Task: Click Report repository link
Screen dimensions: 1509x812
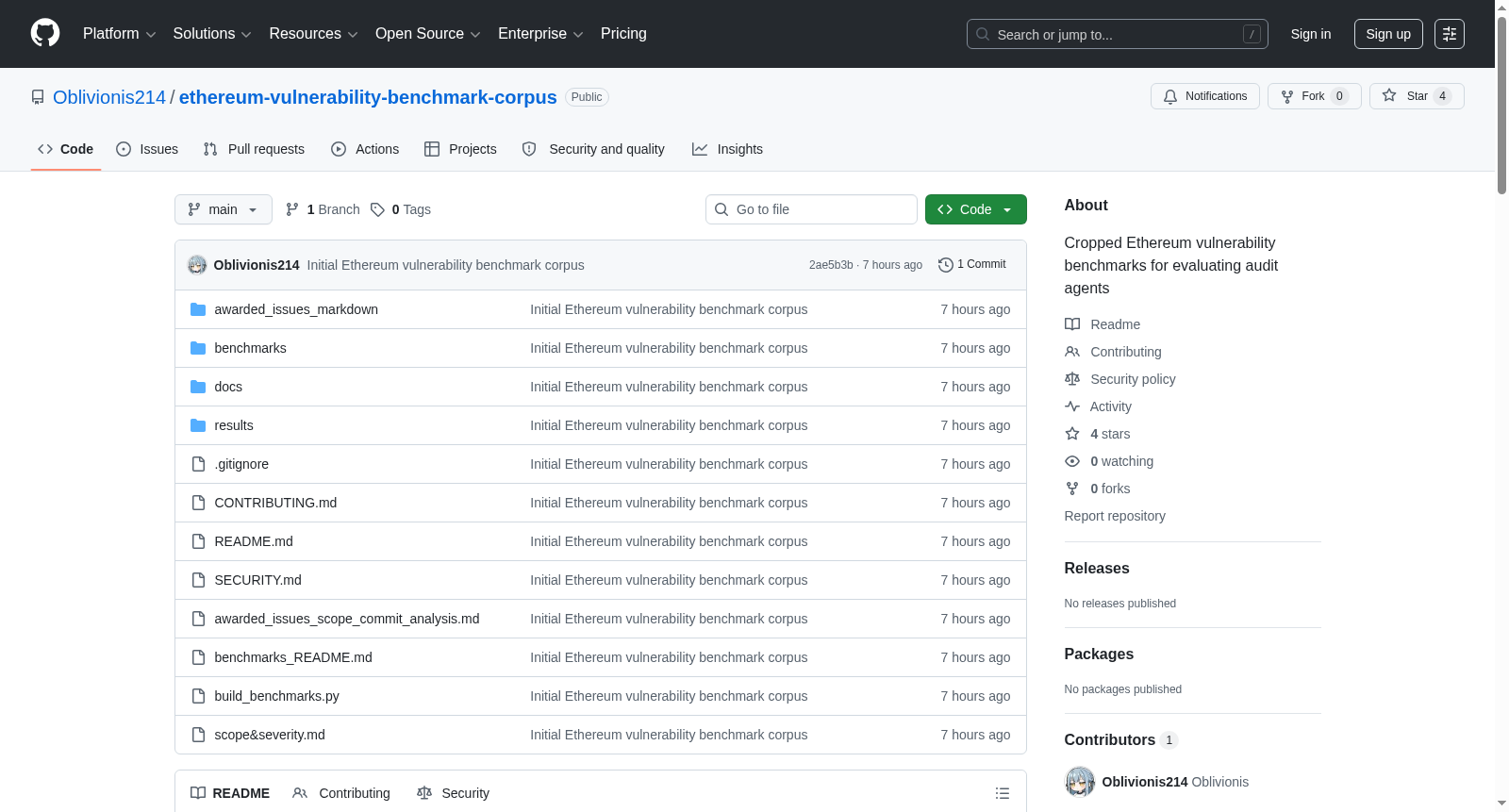Action: coord(1115,516)
